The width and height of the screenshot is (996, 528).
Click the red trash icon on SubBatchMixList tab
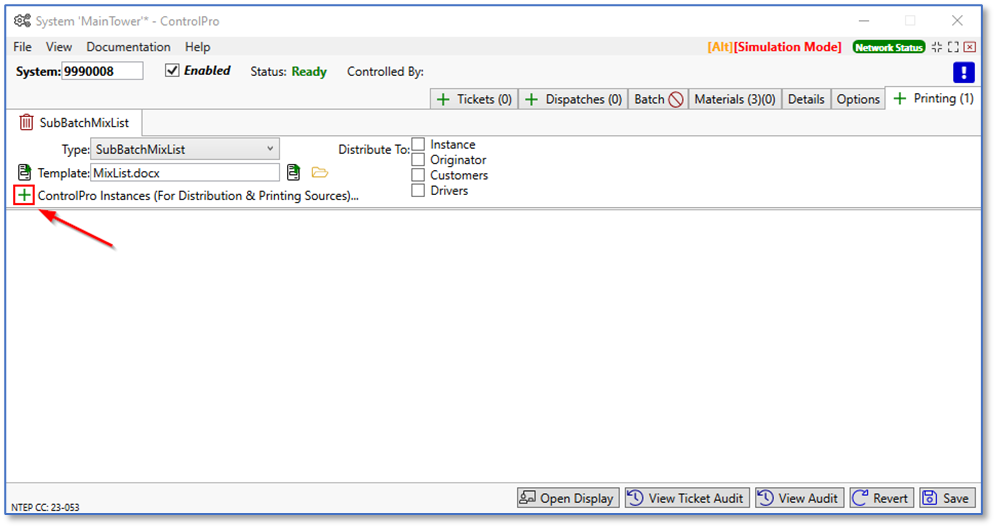(x=27, y=123)
